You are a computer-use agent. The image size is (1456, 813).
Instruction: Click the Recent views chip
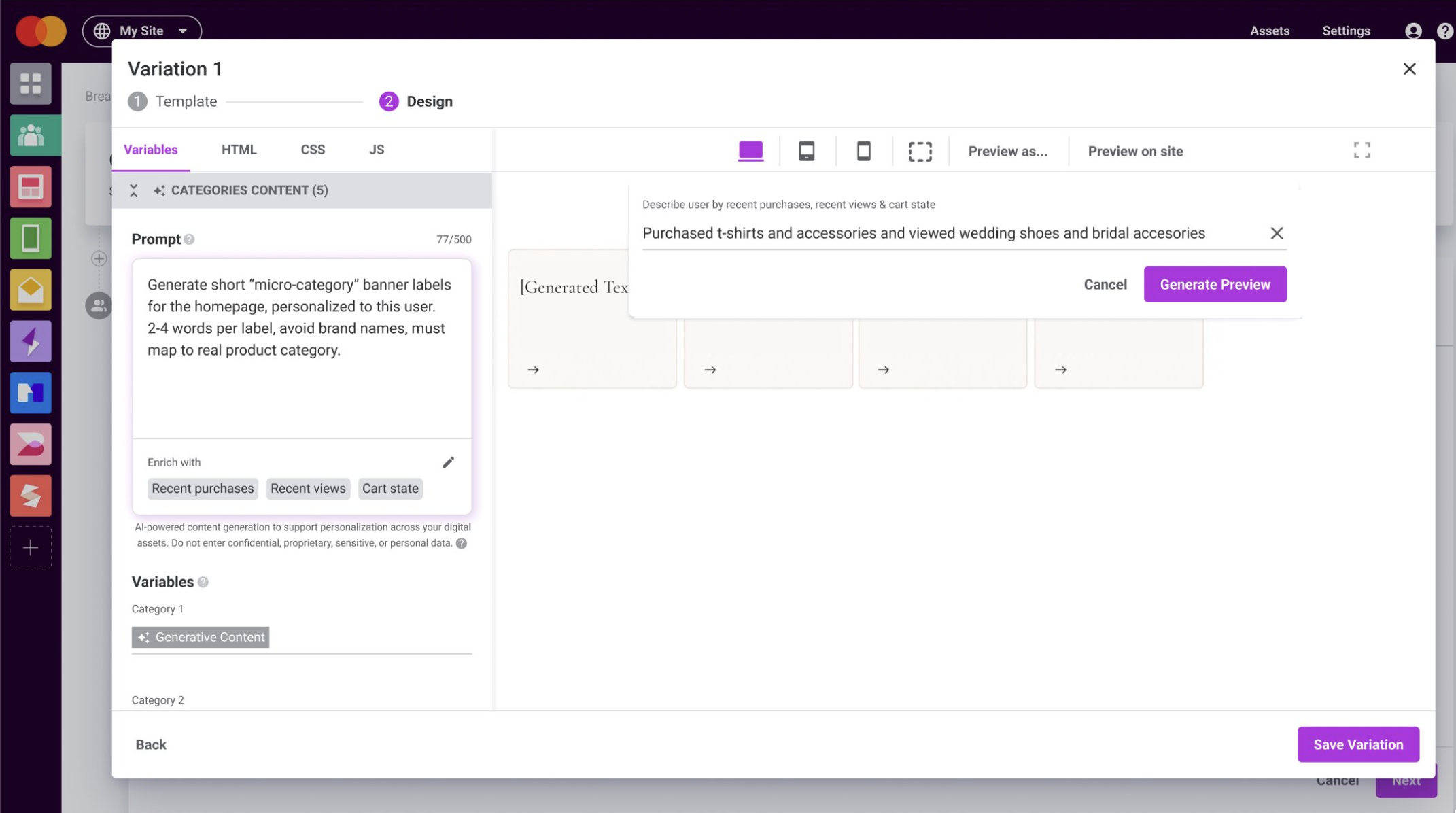coord(308,488)
